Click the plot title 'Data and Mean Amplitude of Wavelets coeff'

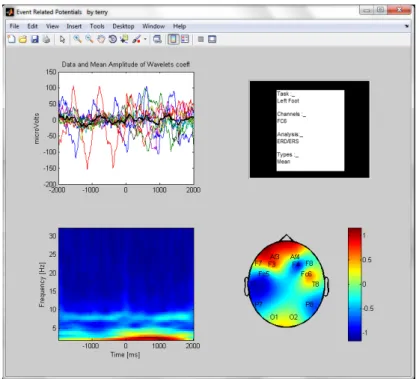126,64
